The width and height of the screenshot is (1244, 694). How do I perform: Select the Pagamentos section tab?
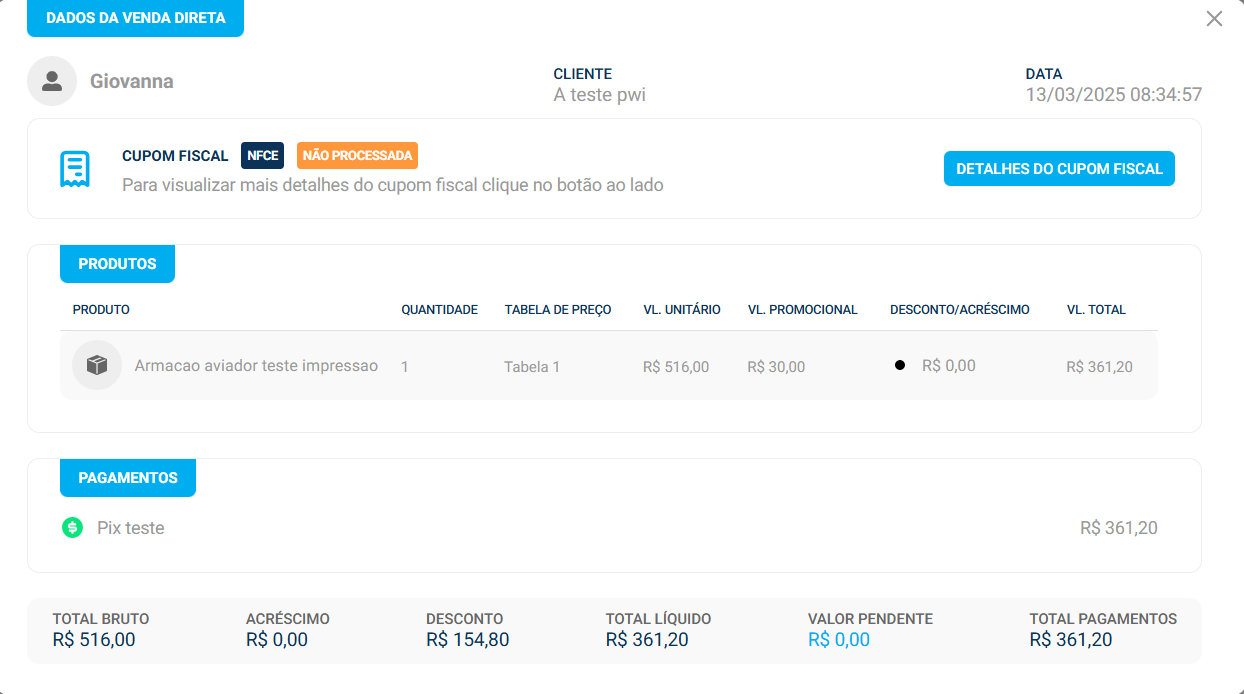[x=128, y=477]
